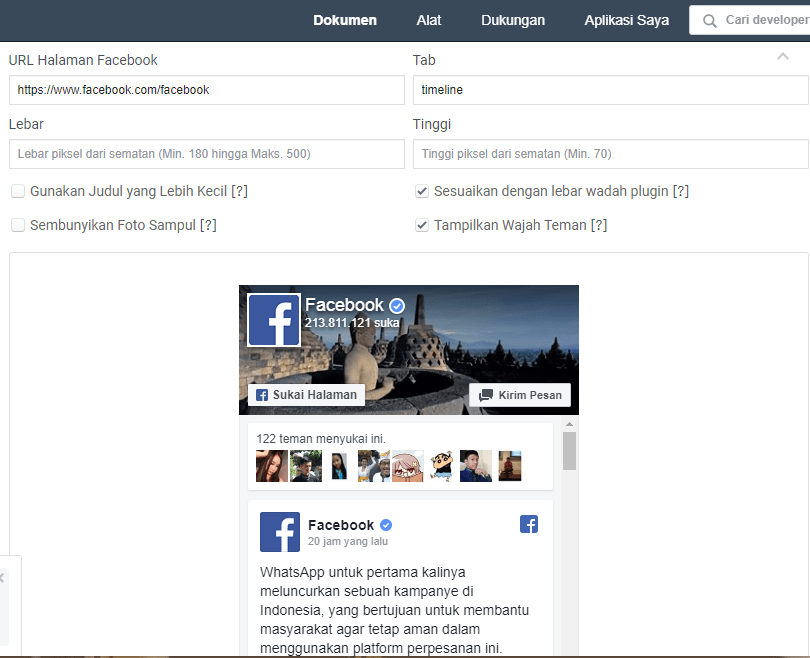Click the 213.811.121 suka count text
Viewport: 810px width, 658px height.
coord(352,323)
